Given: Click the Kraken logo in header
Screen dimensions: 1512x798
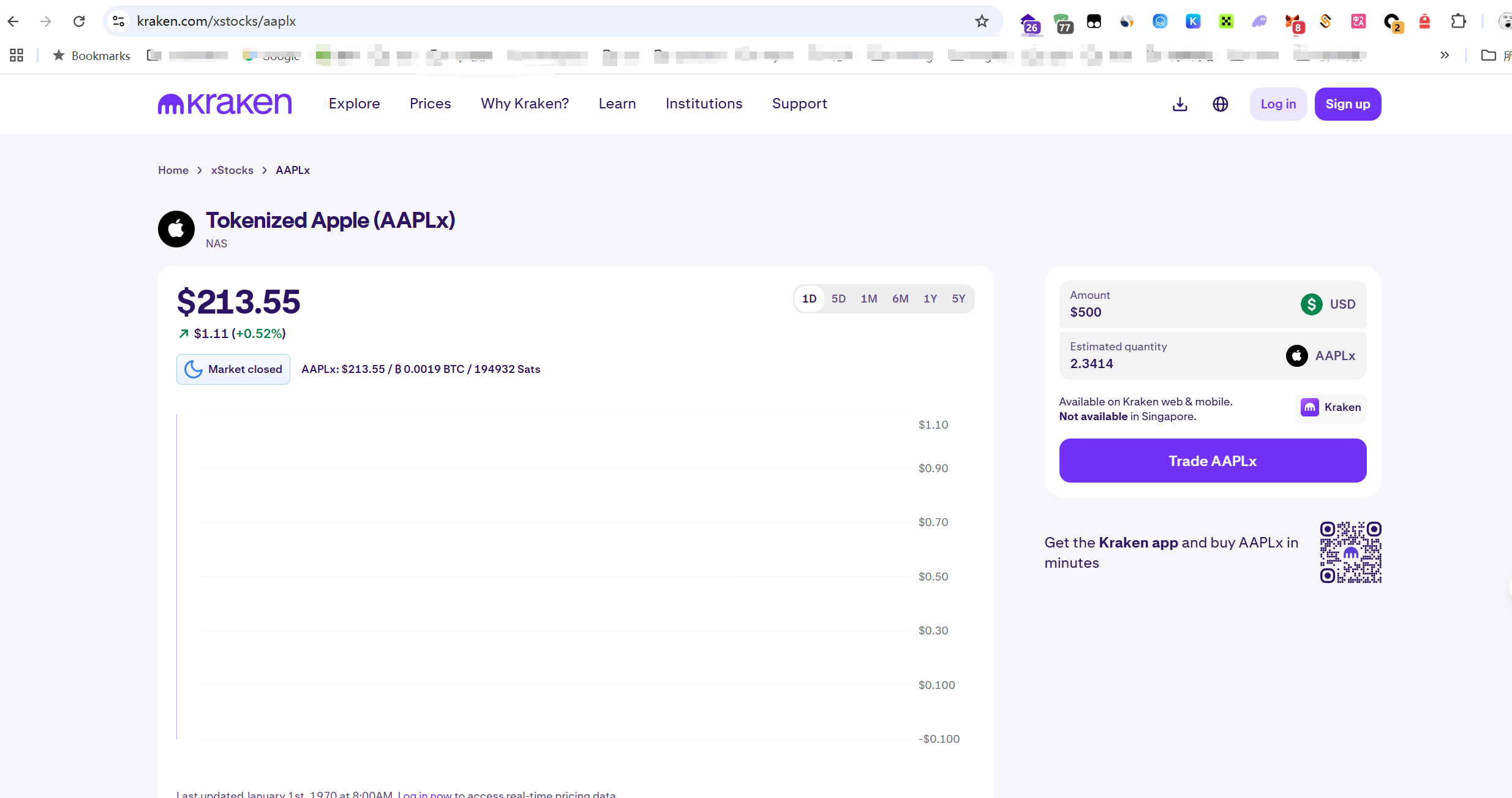Looking at the screenshot, I should [225, 104].
